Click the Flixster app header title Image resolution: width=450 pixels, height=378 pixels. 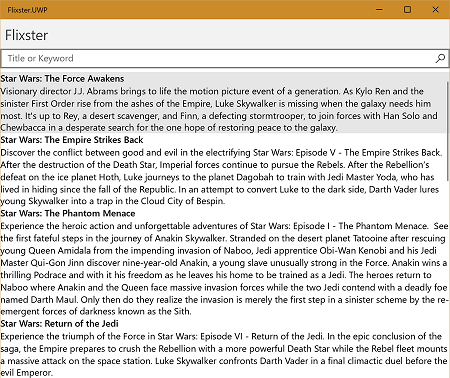coord(26,35)
